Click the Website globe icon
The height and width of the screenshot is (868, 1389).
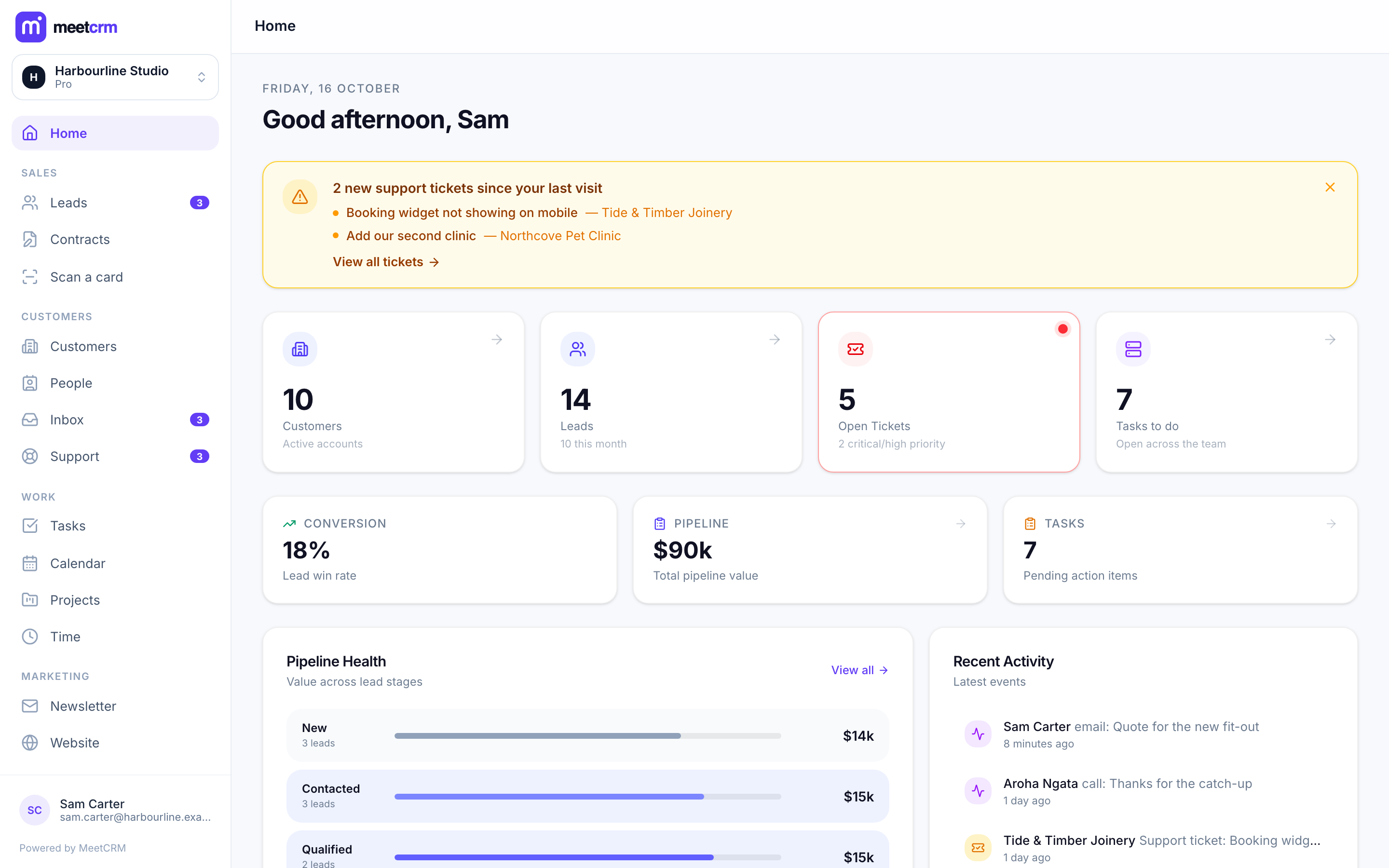[x=30, y=743]
